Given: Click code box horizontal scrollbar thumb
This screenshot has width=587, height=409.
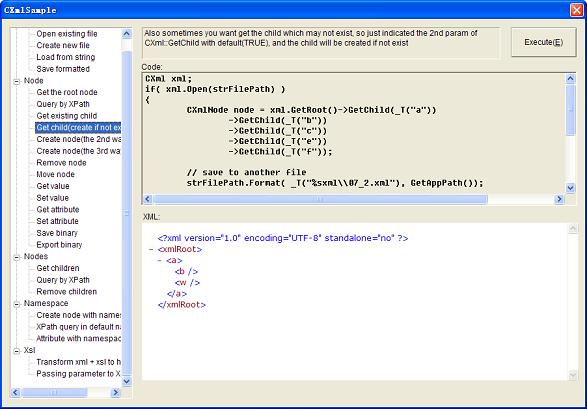Looking at the screenshot, I should click(x=320, y=199).
